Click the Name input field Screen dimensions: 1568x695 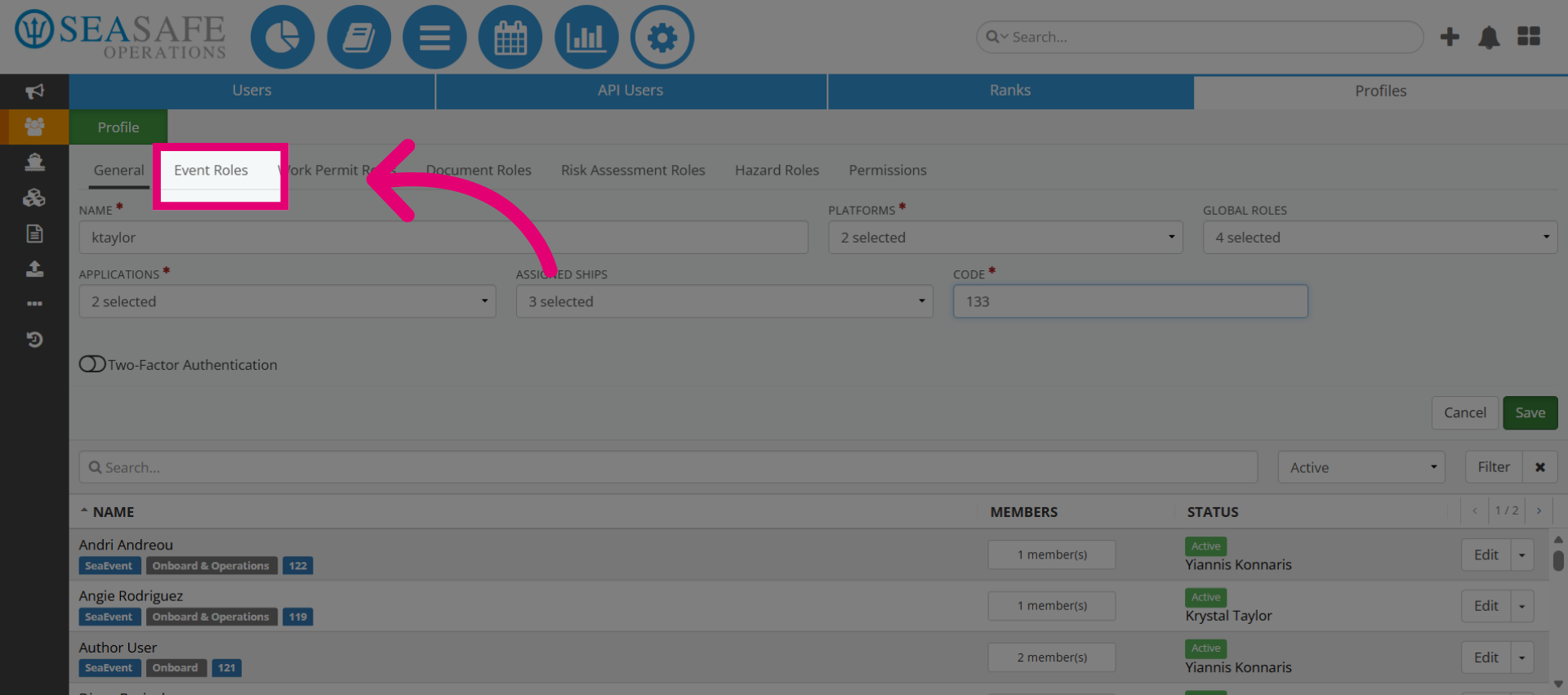[x=443, y=238]
